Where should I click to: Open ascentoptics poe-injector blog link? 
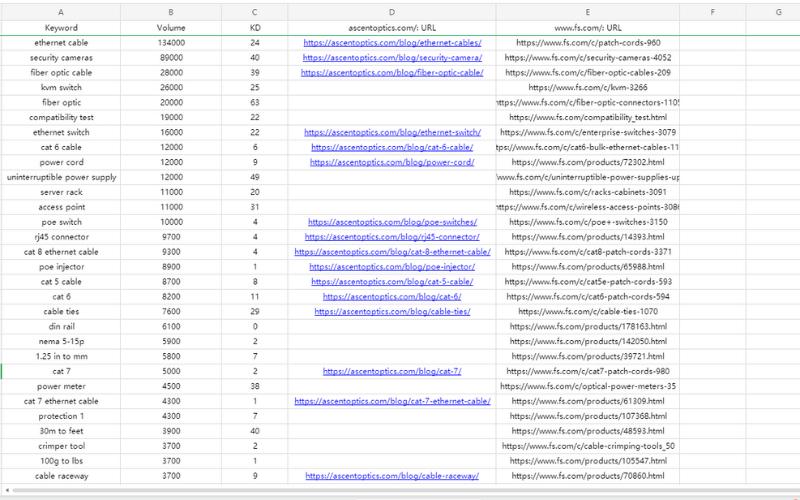(x=392, y=266)
